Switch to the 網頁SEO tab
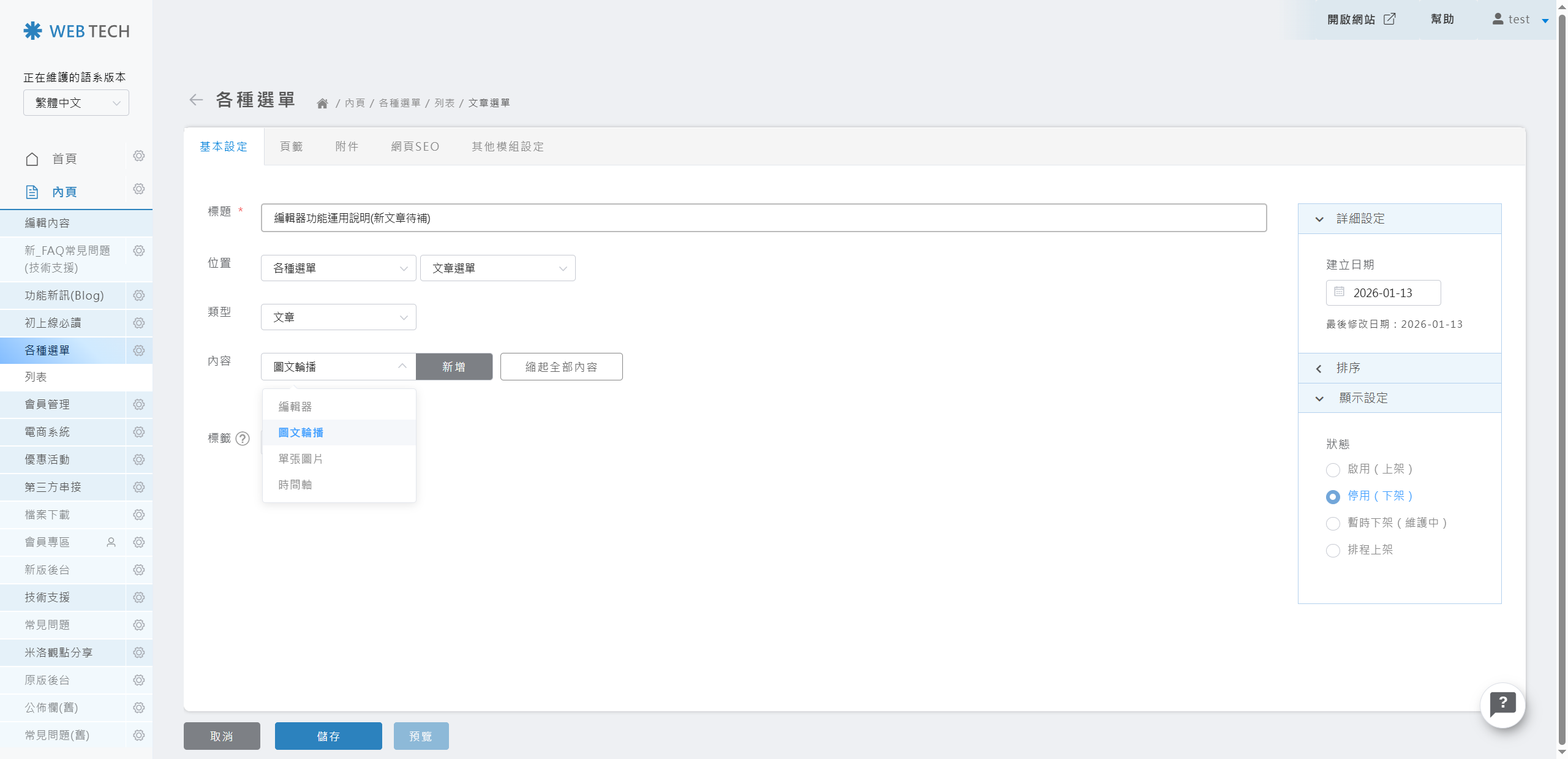 click(x=415, y=147)
